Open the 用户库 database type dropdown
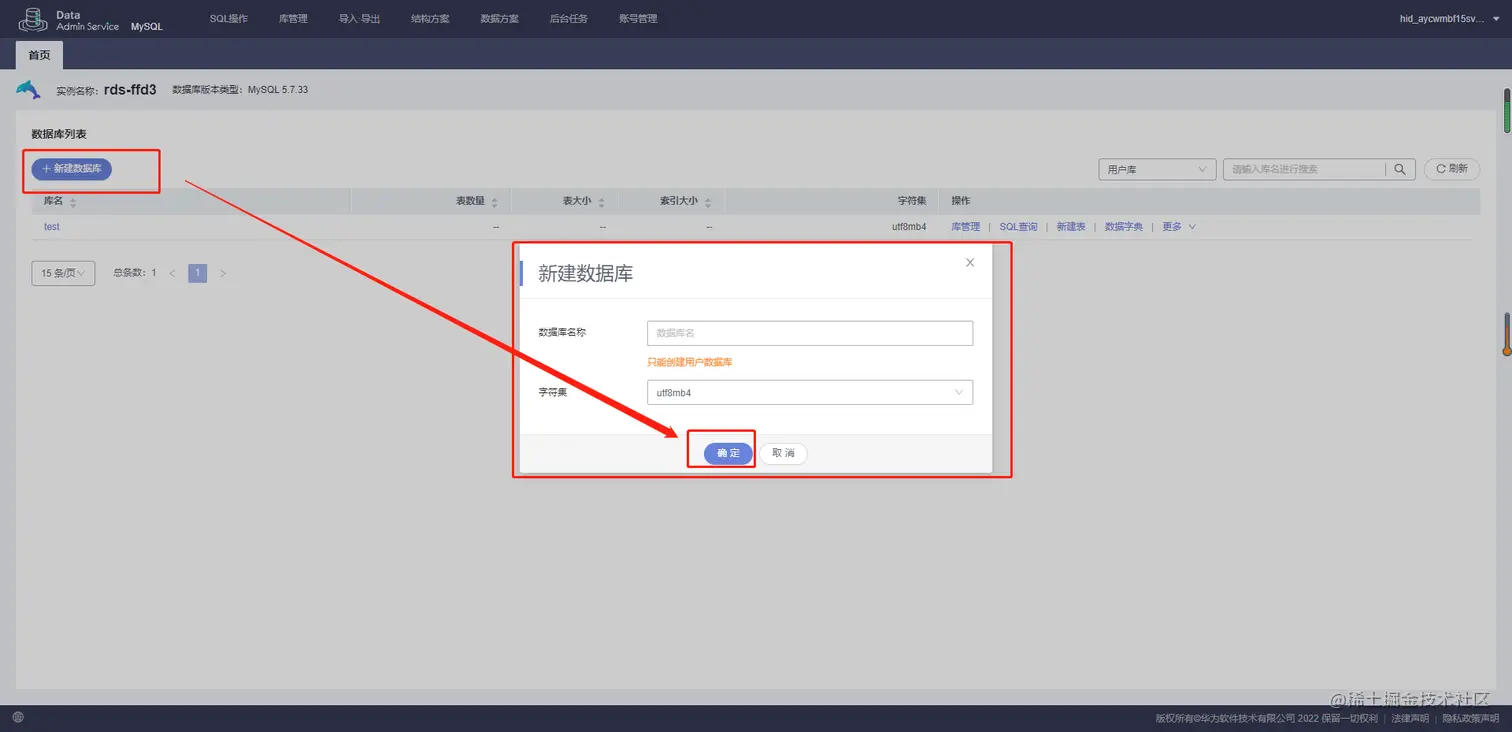Image resolution: width=1512 pixels, height=732 pixels. coord(1157,169)
